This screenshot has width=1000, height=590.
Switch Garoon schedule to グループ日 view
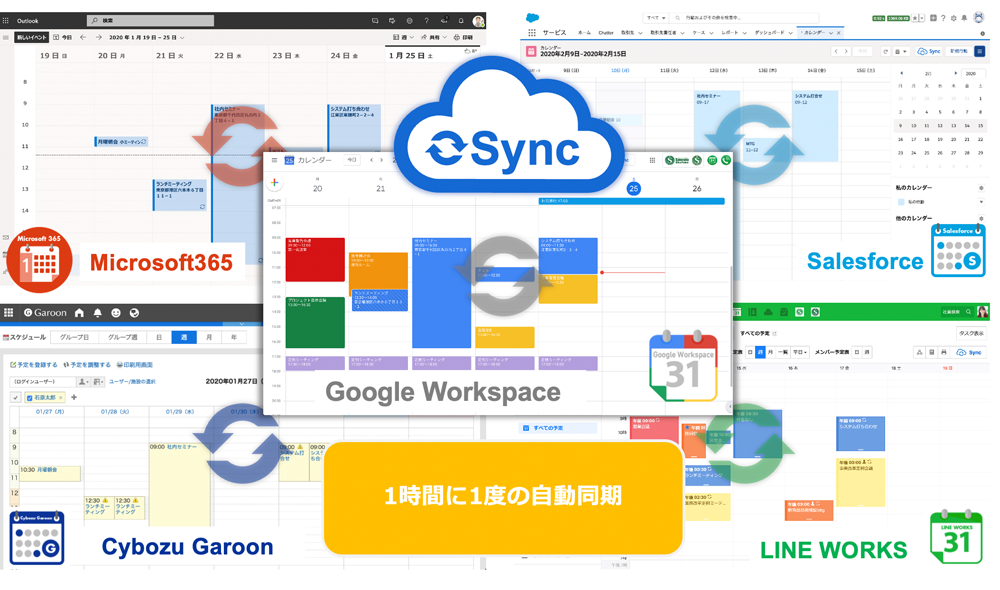(x=75, y=337)
